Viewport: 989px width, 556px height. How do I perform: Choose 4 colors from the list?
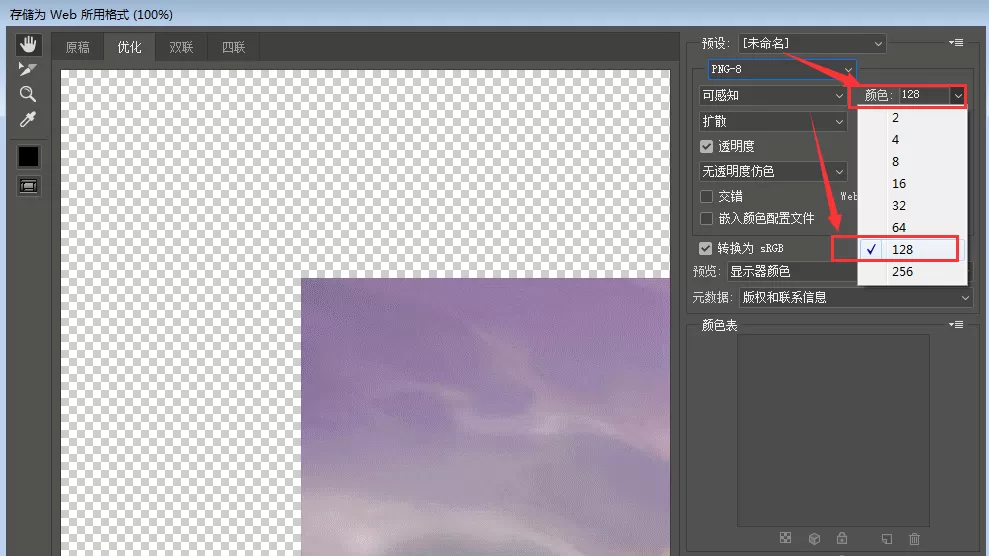tap(912, 139)
